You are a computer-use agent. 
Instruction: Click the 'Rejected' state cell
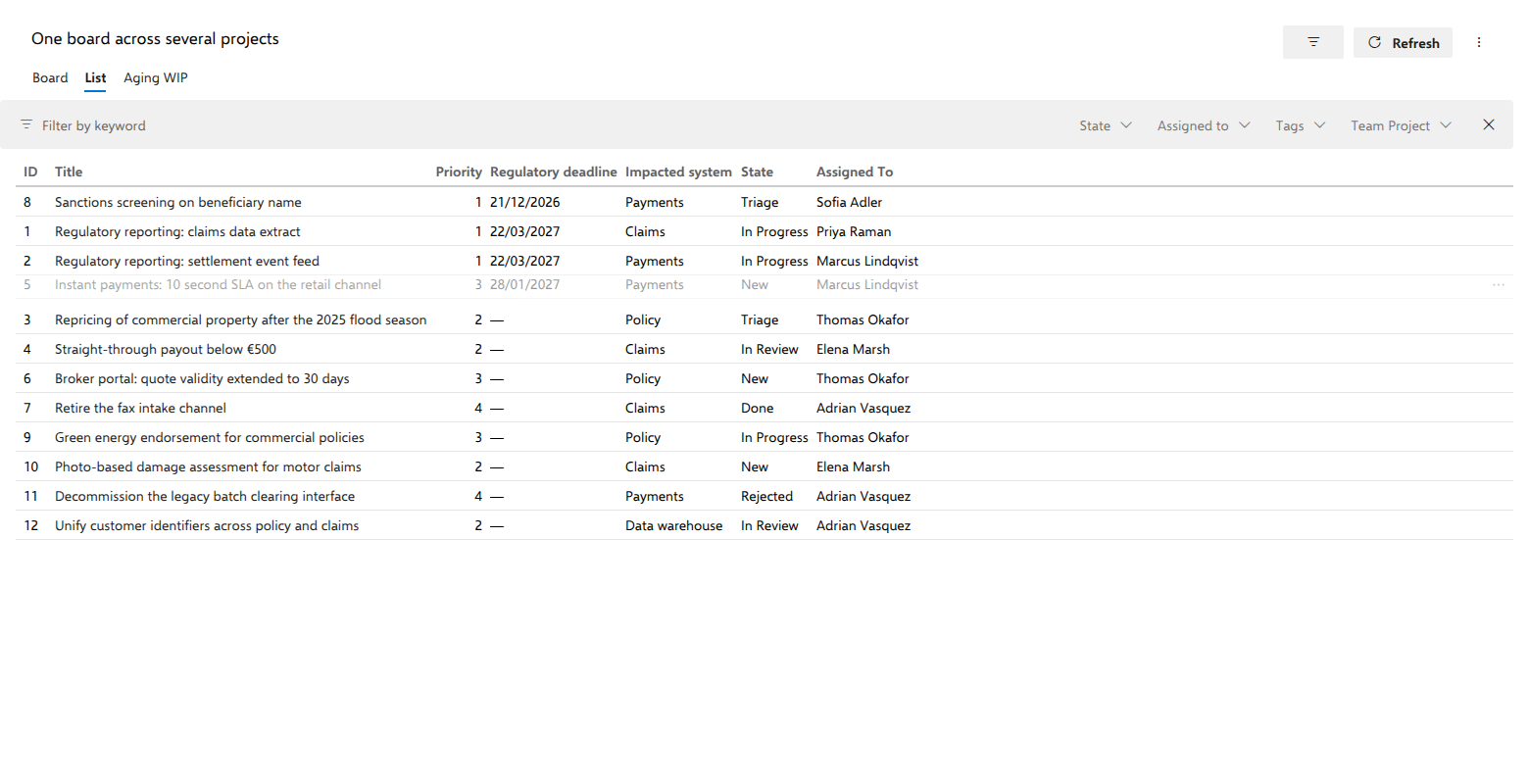(x=766, y=496)
